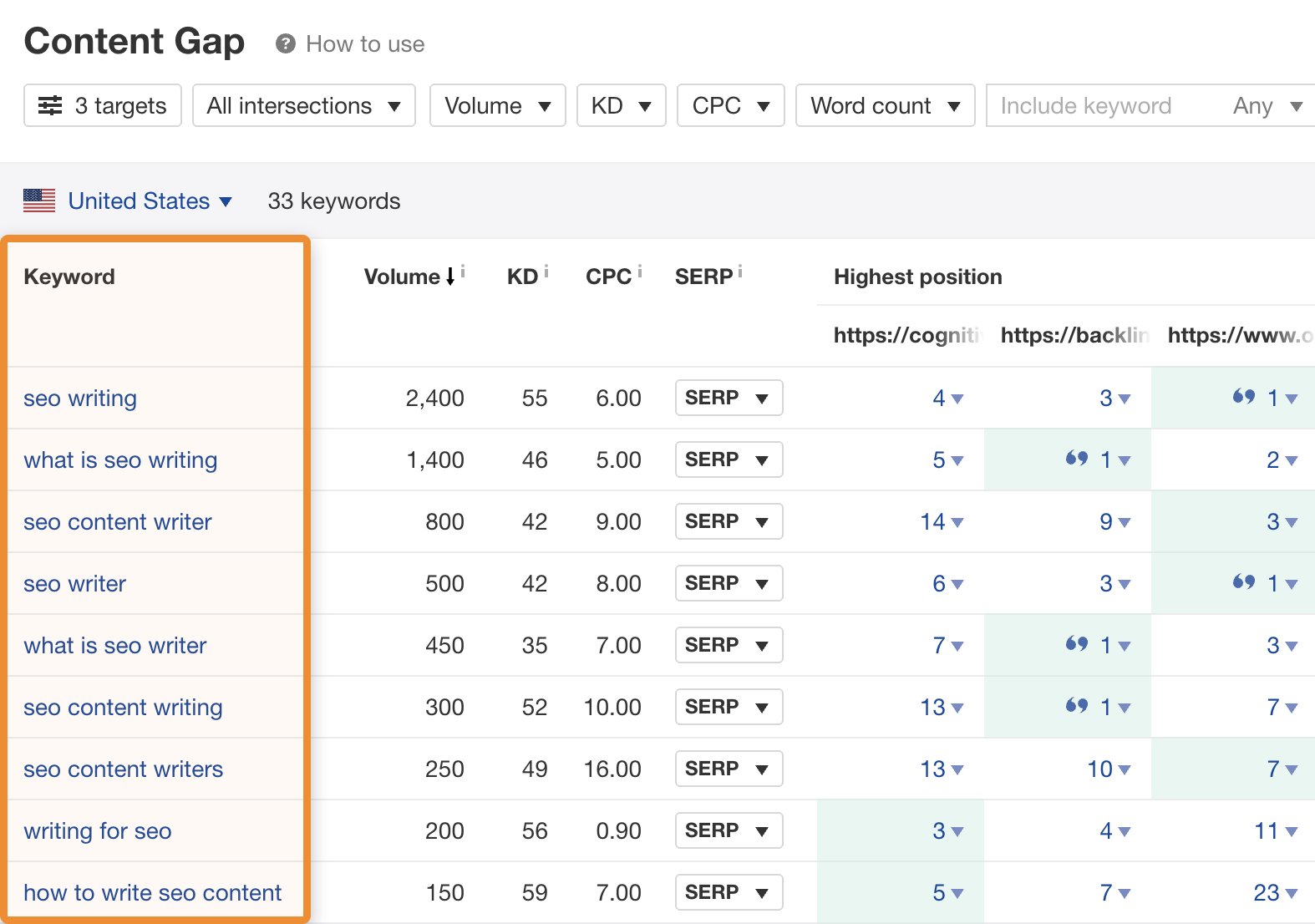
Task: Open SERP dropdown for seo content writer
Action: [729, 521]
